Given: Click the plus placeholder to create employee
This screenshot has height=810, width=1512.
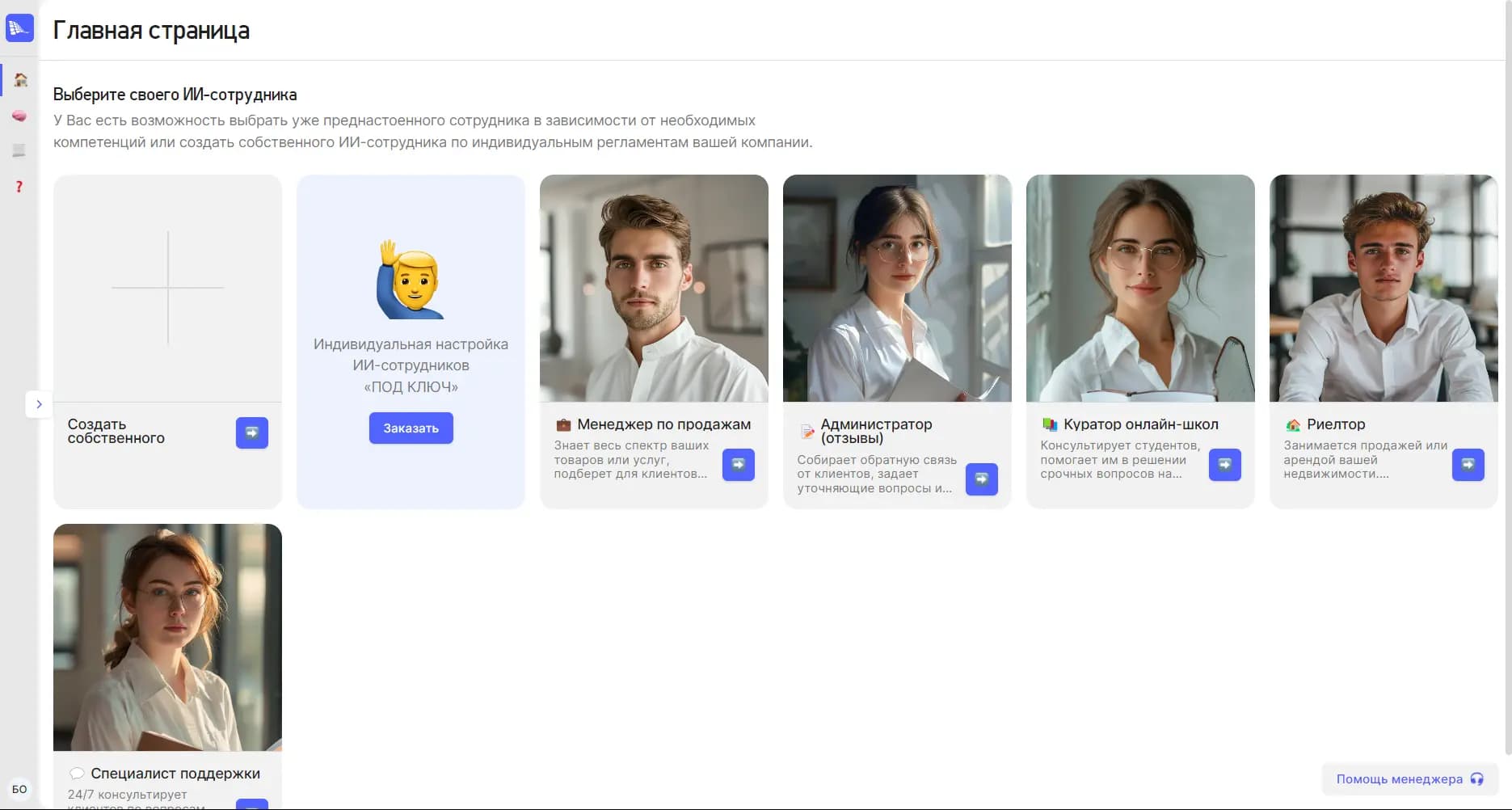Looking at the screenshot, I should (x=167, y=288).
